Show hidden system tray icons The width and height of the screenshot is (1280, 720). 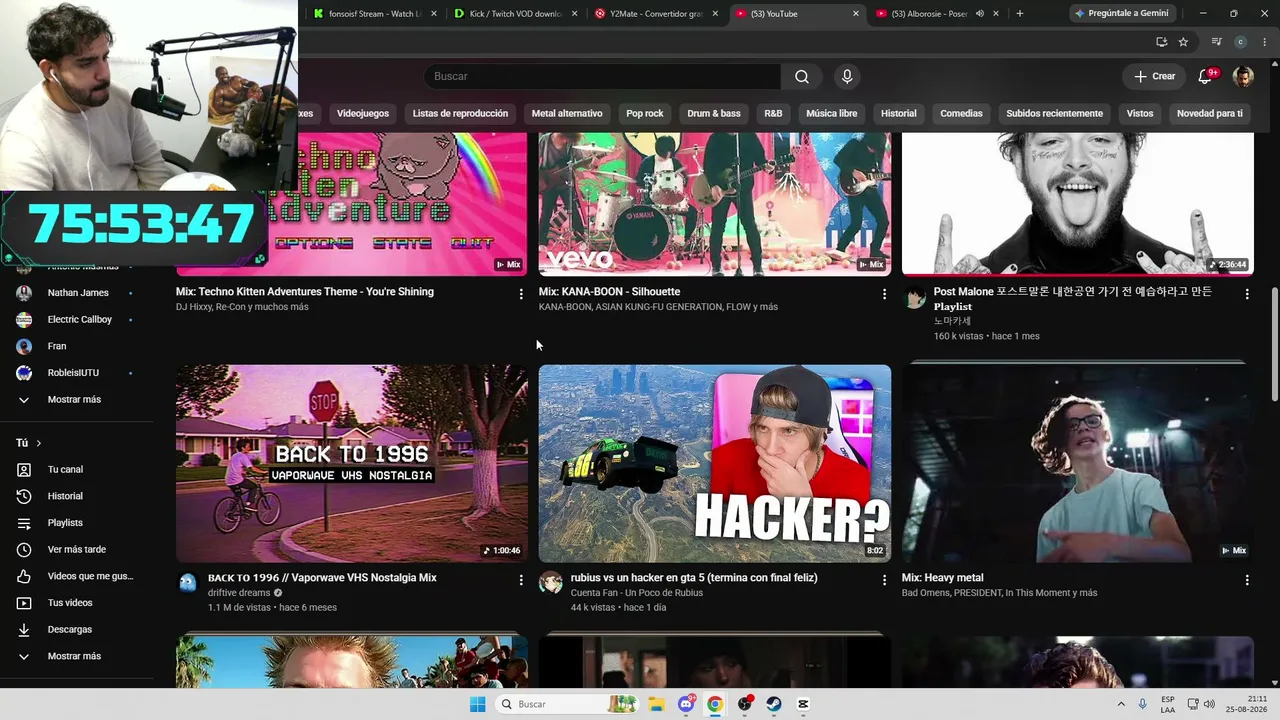(1120, 704)
